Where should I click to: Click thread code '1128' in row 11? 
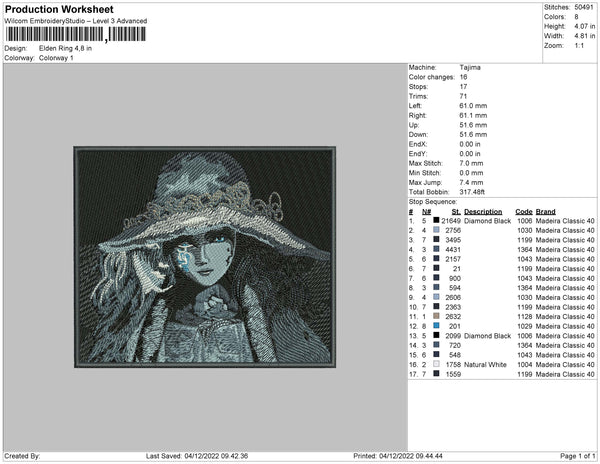(x=525, y=317)
